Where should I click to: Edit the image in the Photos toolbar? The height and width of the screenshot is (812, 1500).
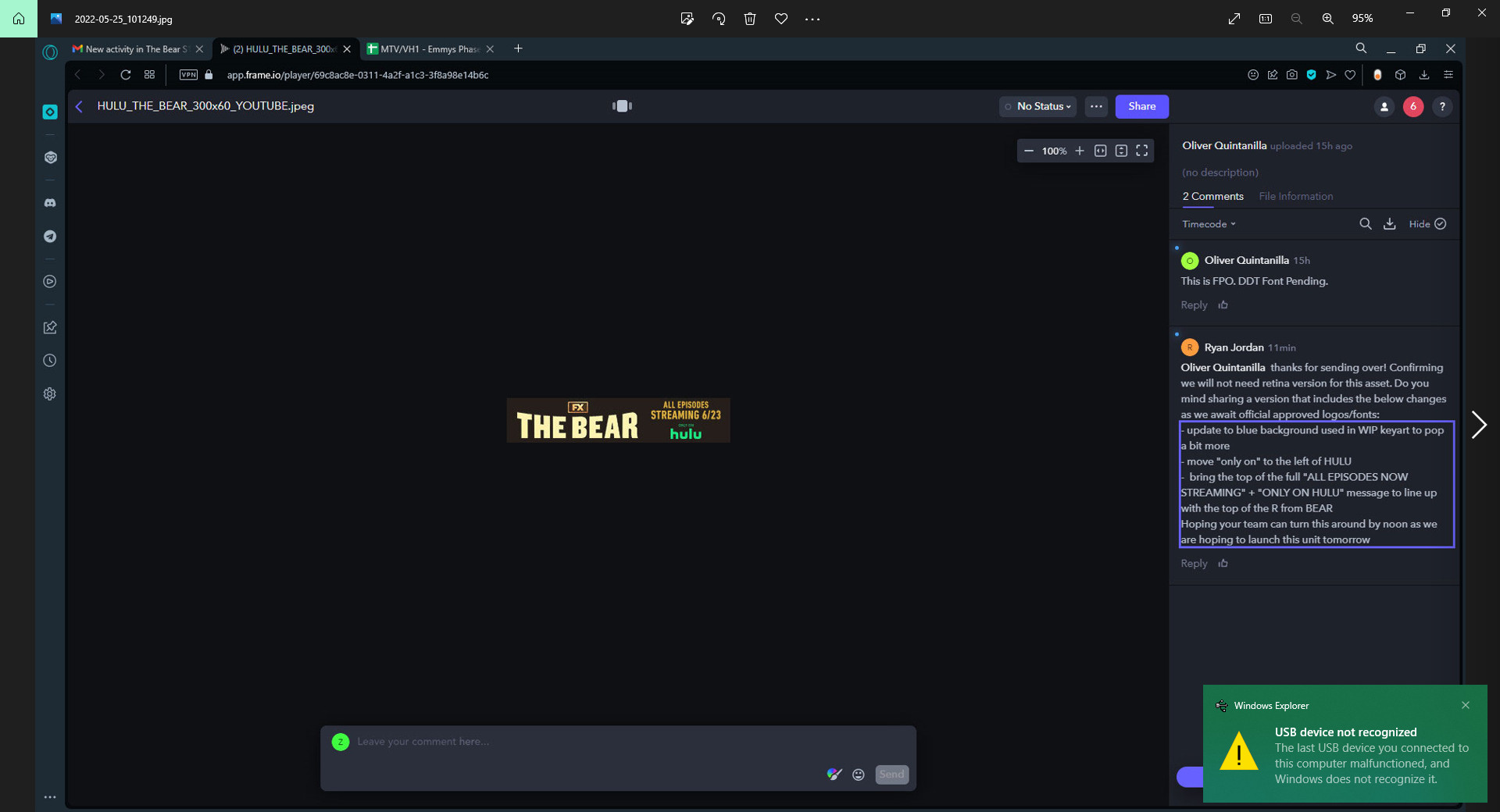(687, 19)
